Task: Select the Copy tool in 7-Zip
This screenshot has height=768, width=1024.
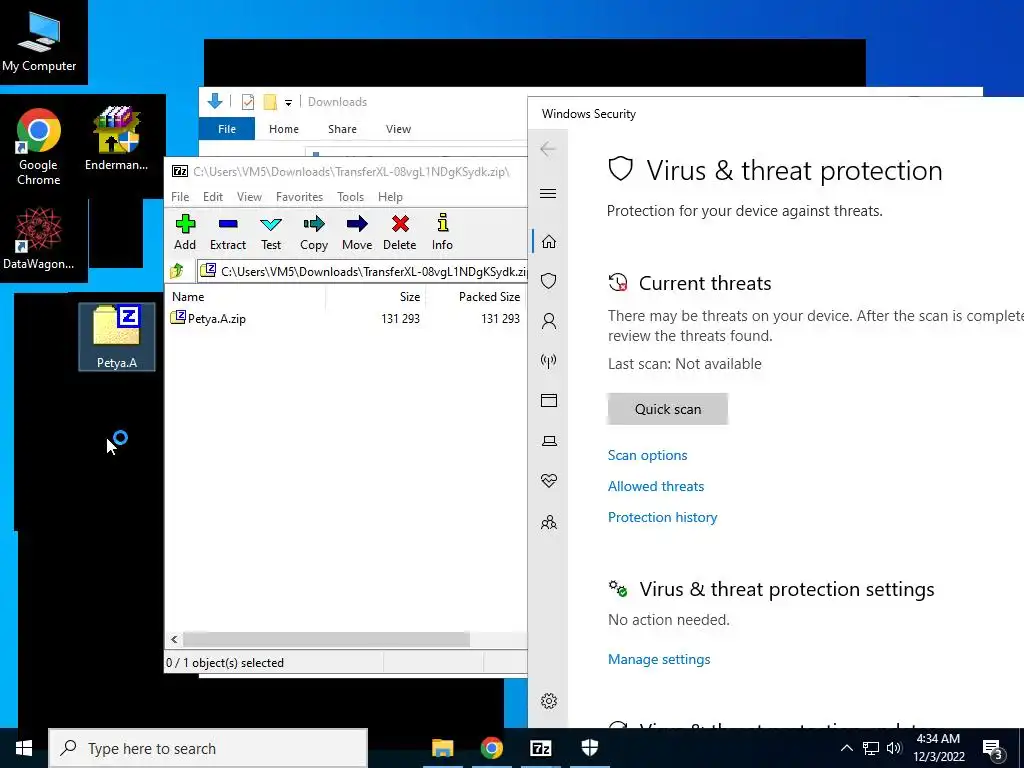Action: (314, 232)
